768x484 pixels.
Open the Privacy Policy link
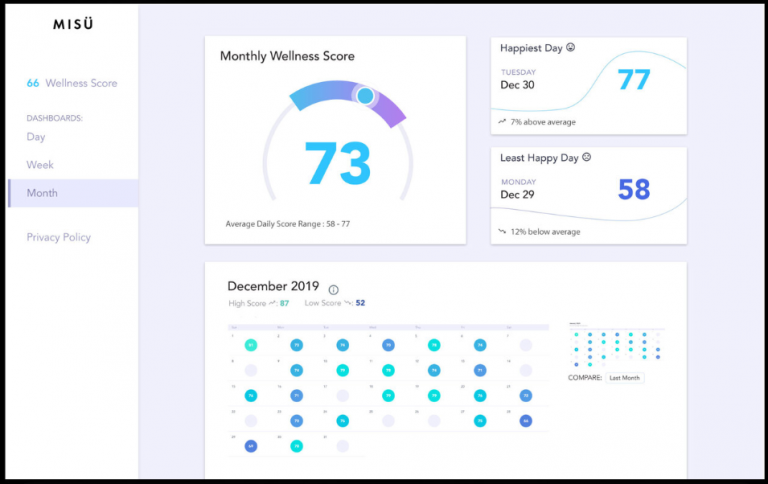58,237
